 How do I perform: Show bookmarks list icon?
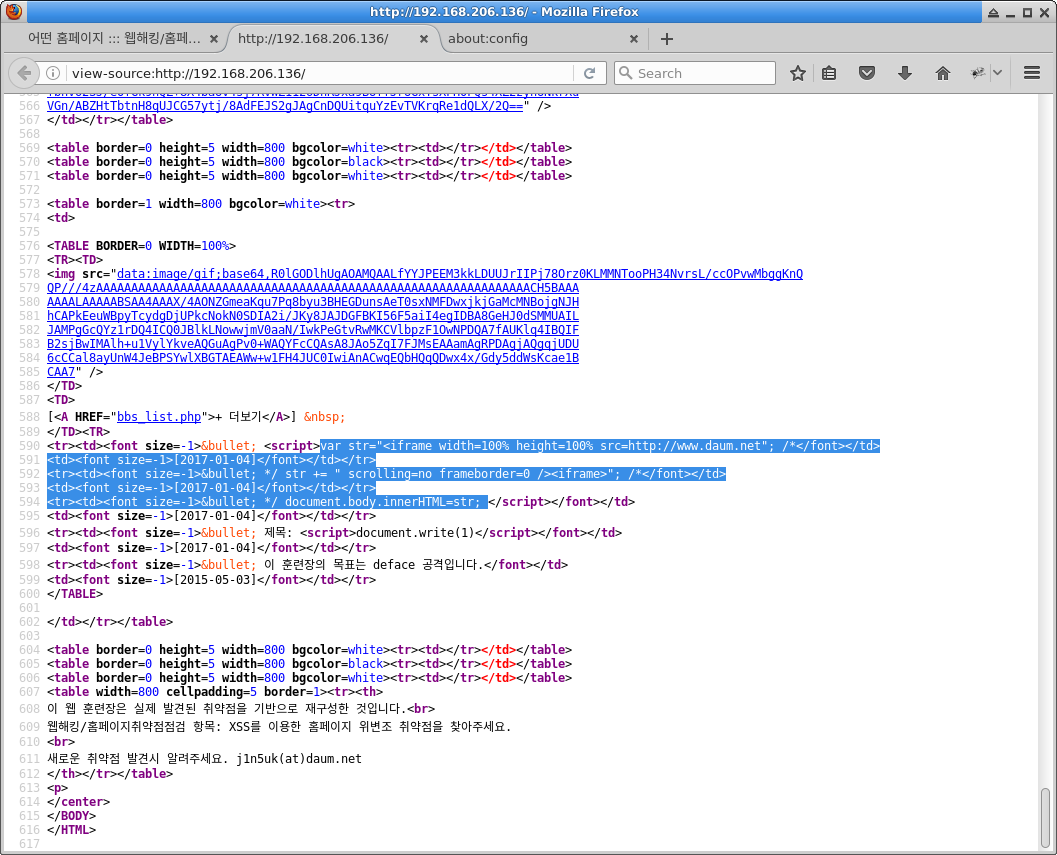829,73
